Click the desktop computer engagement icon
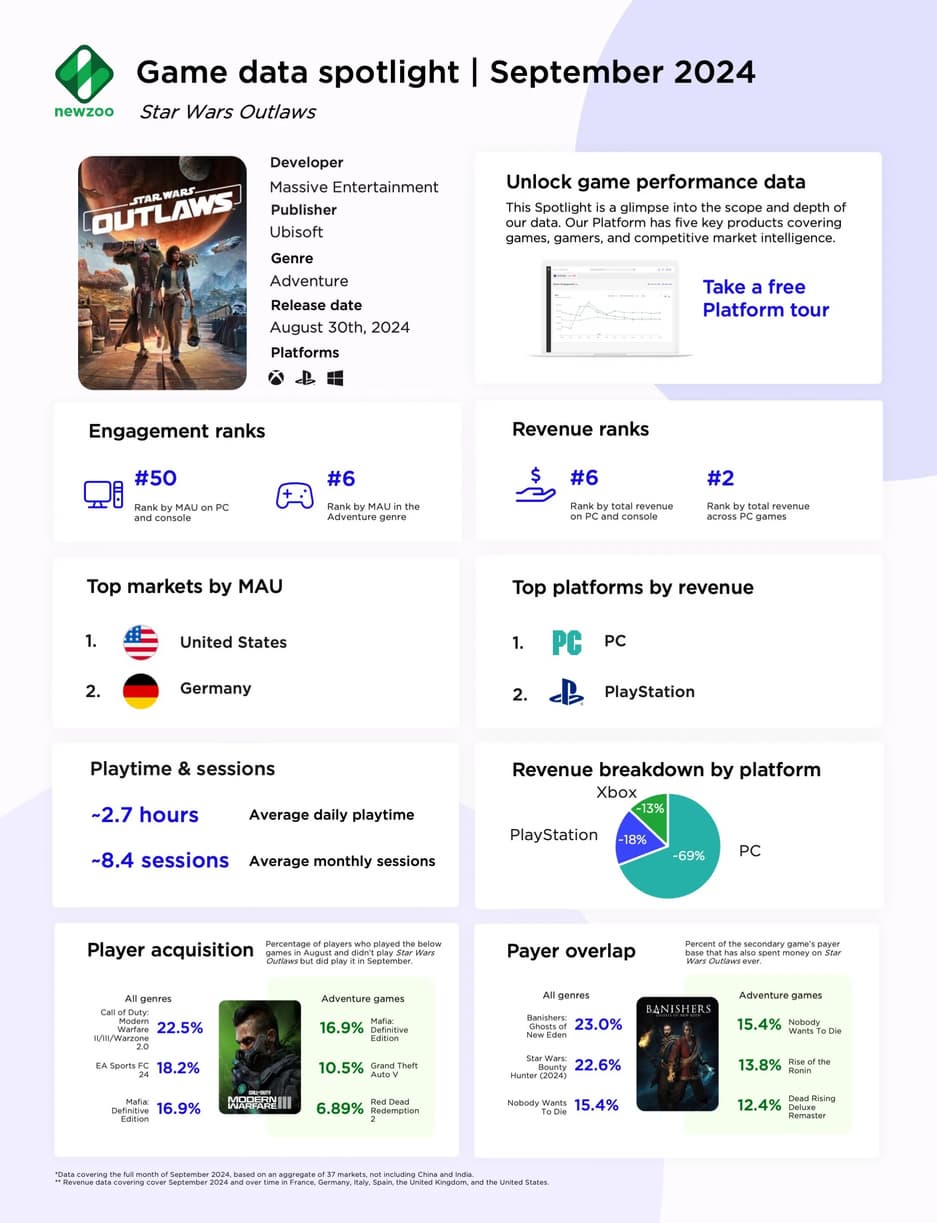Image resolution: width=937 pixels, height=1223 pixels. click(x=103, y=494)
